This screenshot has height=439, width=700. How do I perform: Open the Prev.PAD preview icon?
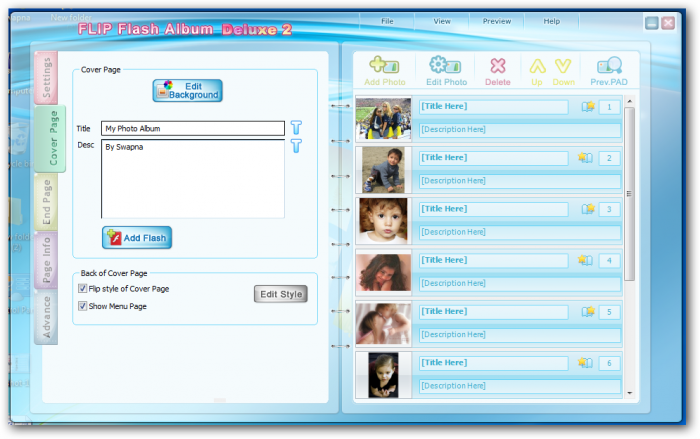pyautogui.click(x=609, y=71)
